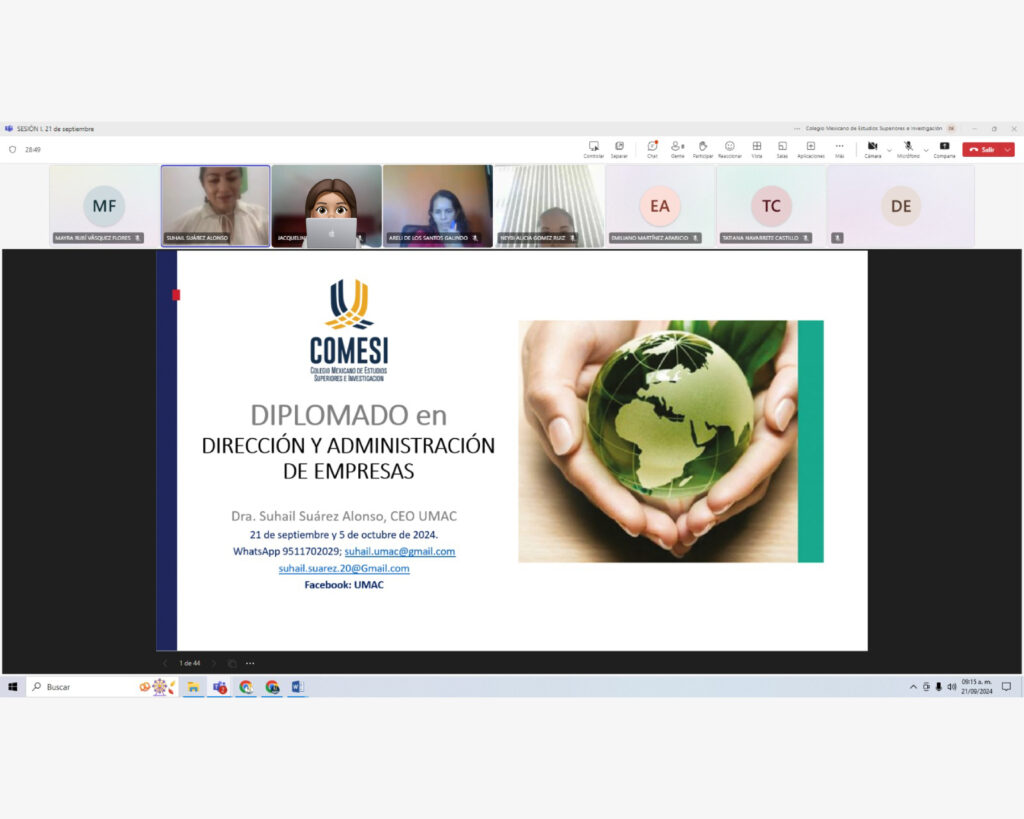Select Mayra Rubí Vásquez Flores participant tile
1024x819 pixels.
coord(104,206)
